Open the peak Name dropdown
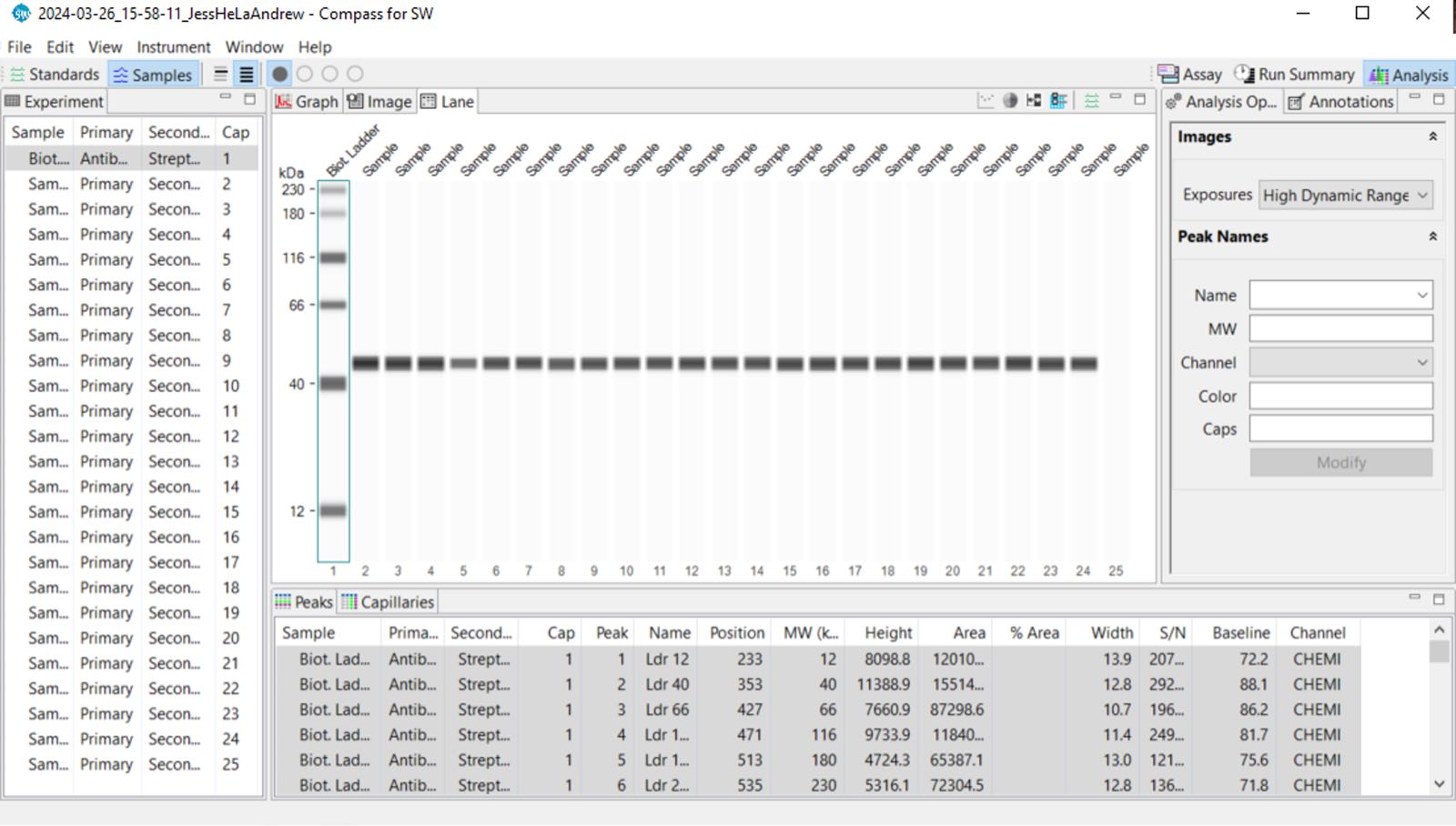Image resolution: width=1456 pixels, height=826 pixels. [1340, 295]
